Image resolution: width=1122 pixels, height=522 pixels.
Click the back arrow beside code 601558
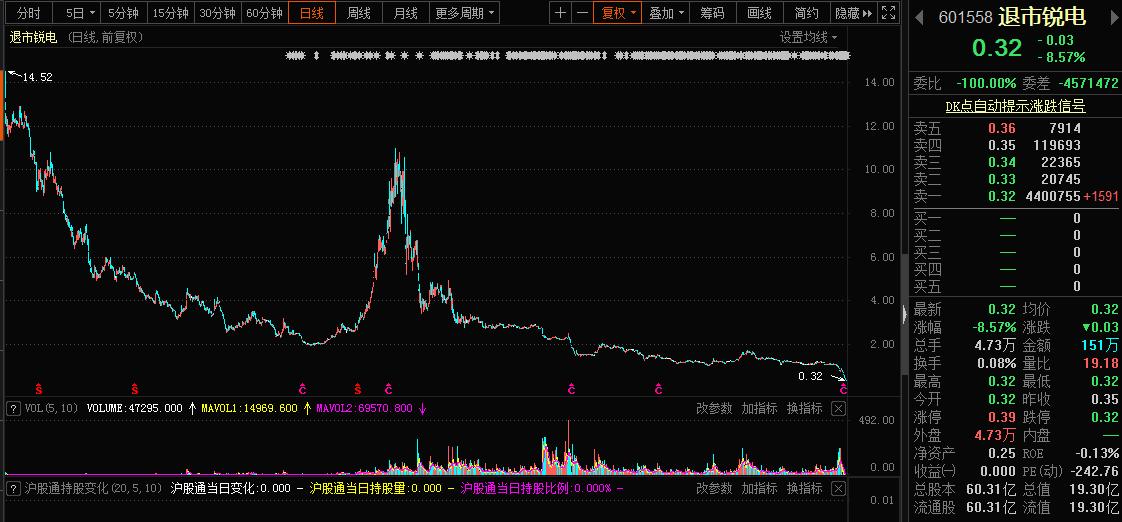click(x=919, y=16)
